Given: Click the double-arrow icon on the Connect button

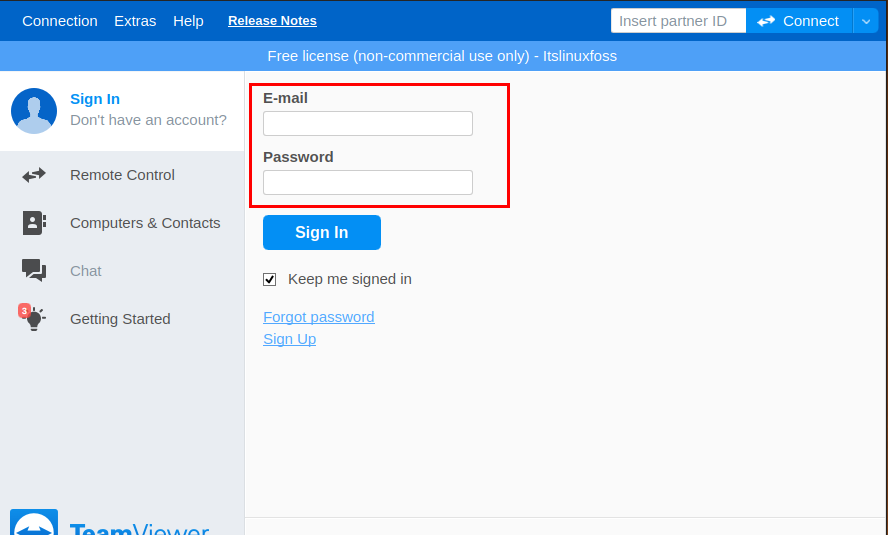Looking at the screenshot, I should (x=766, y=21).
